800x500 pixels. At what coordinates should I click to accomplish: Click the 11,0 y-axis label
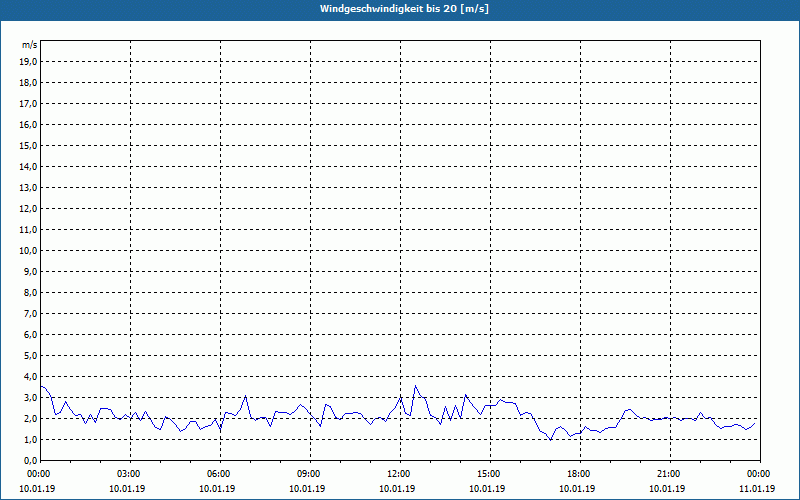click(x=28, y=230)
